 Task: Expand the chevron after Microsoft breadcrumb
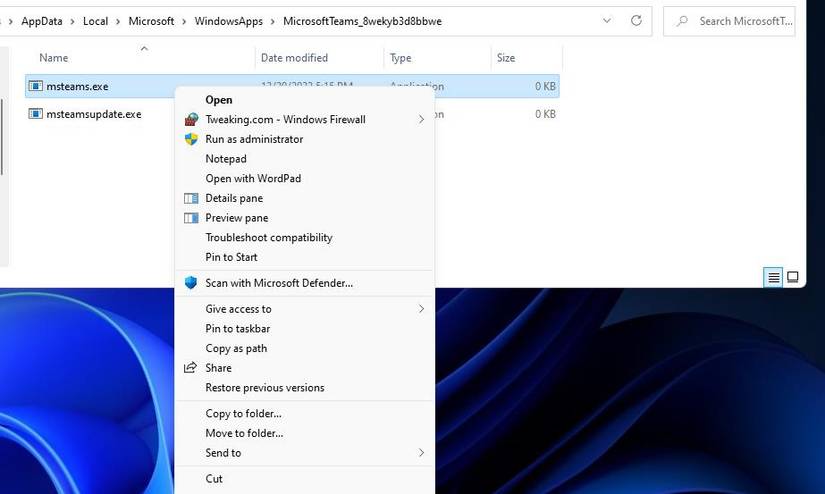(184, 22)
